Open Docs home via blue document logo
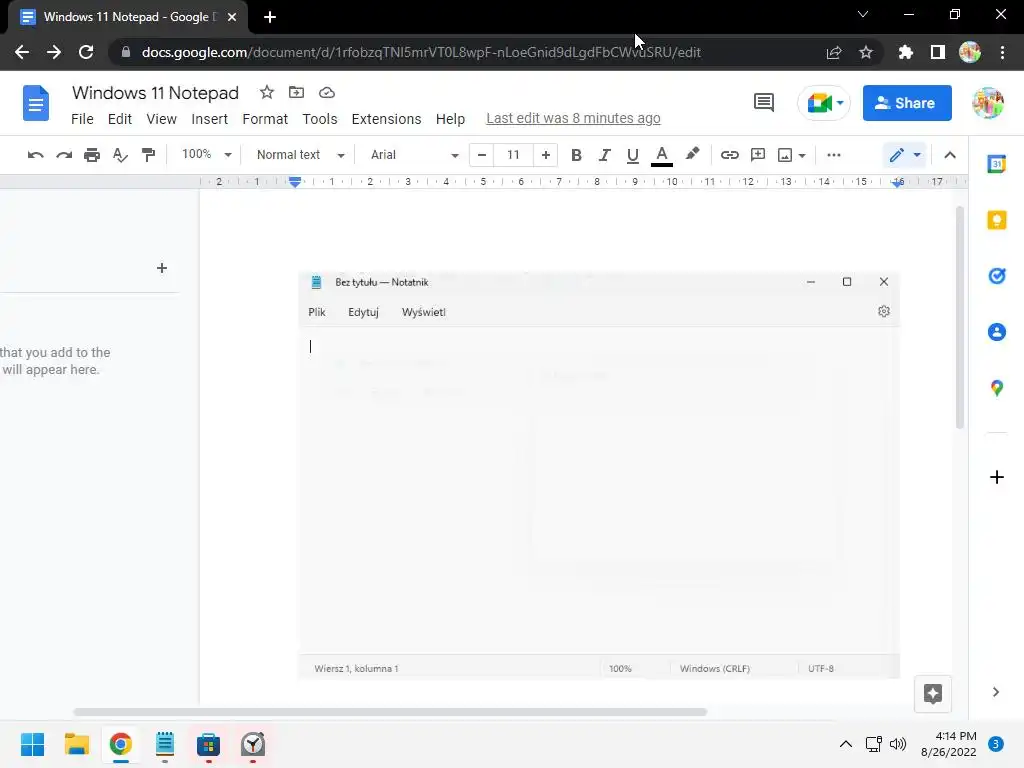Viewport: 1024px width, 768px height. pyautogui.click(x=36, y=103)
